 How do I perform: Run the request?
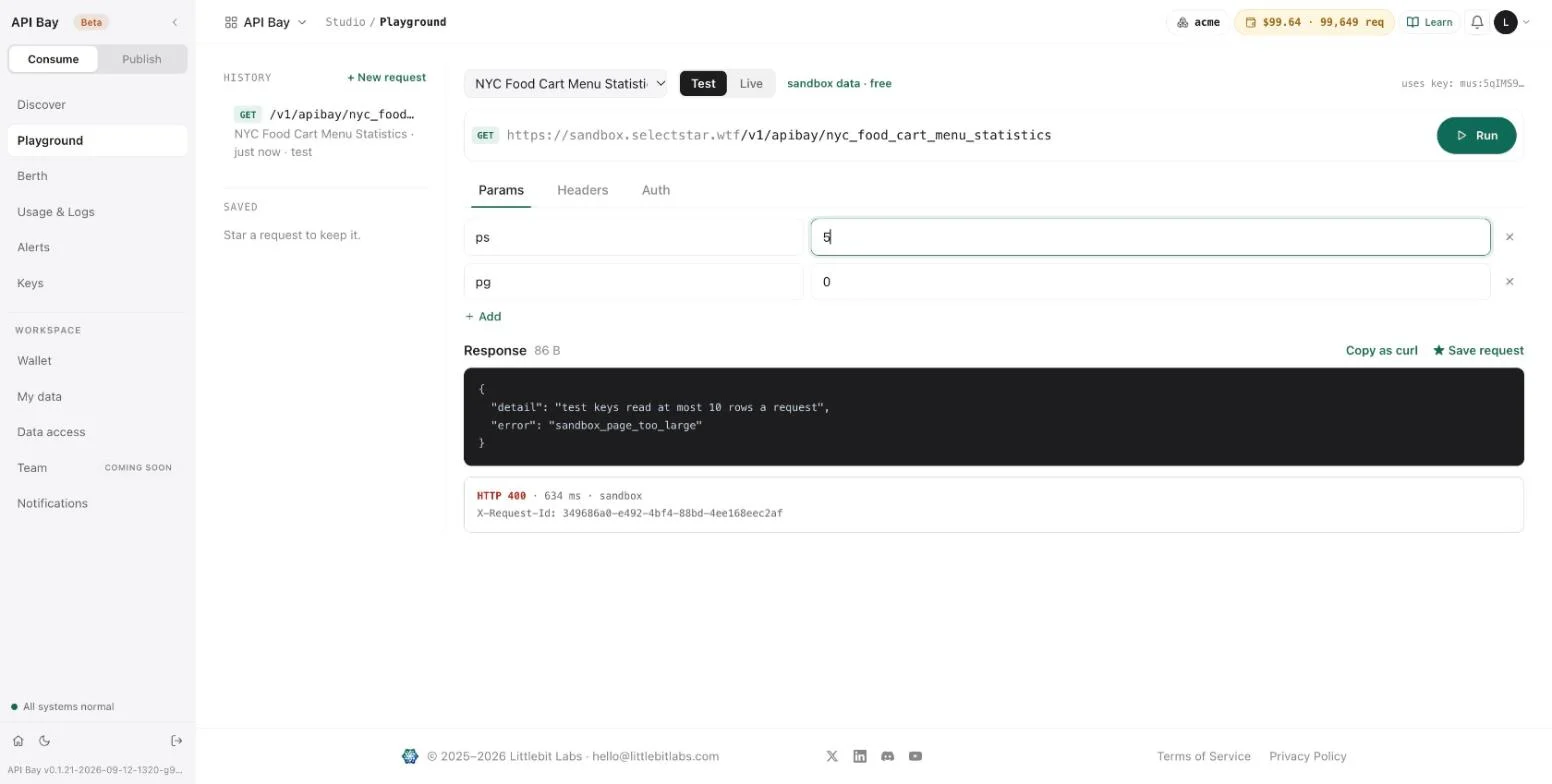pos(1477,135)
